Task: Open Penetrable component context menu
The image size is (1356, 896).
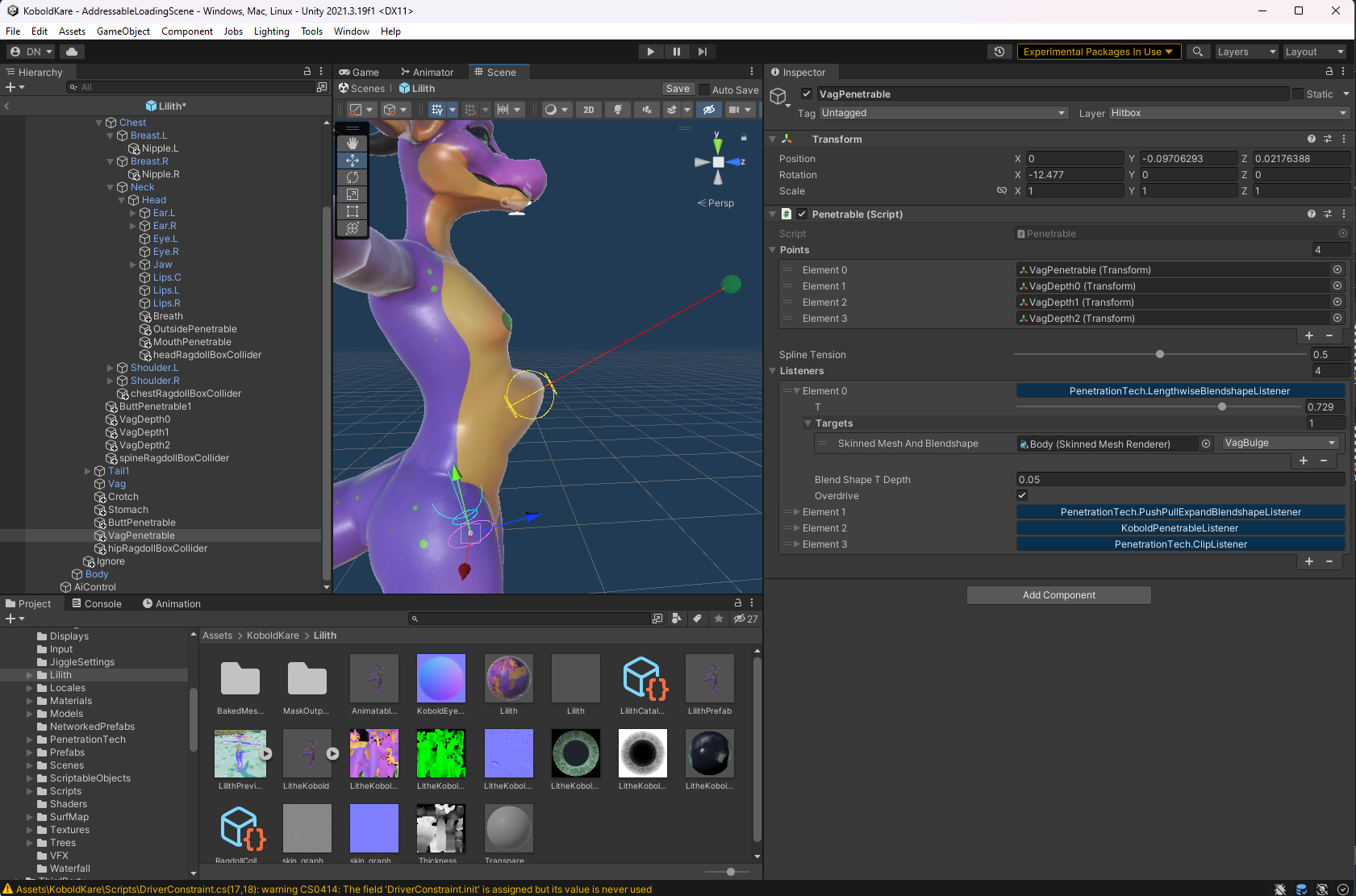Action: 1344,215
